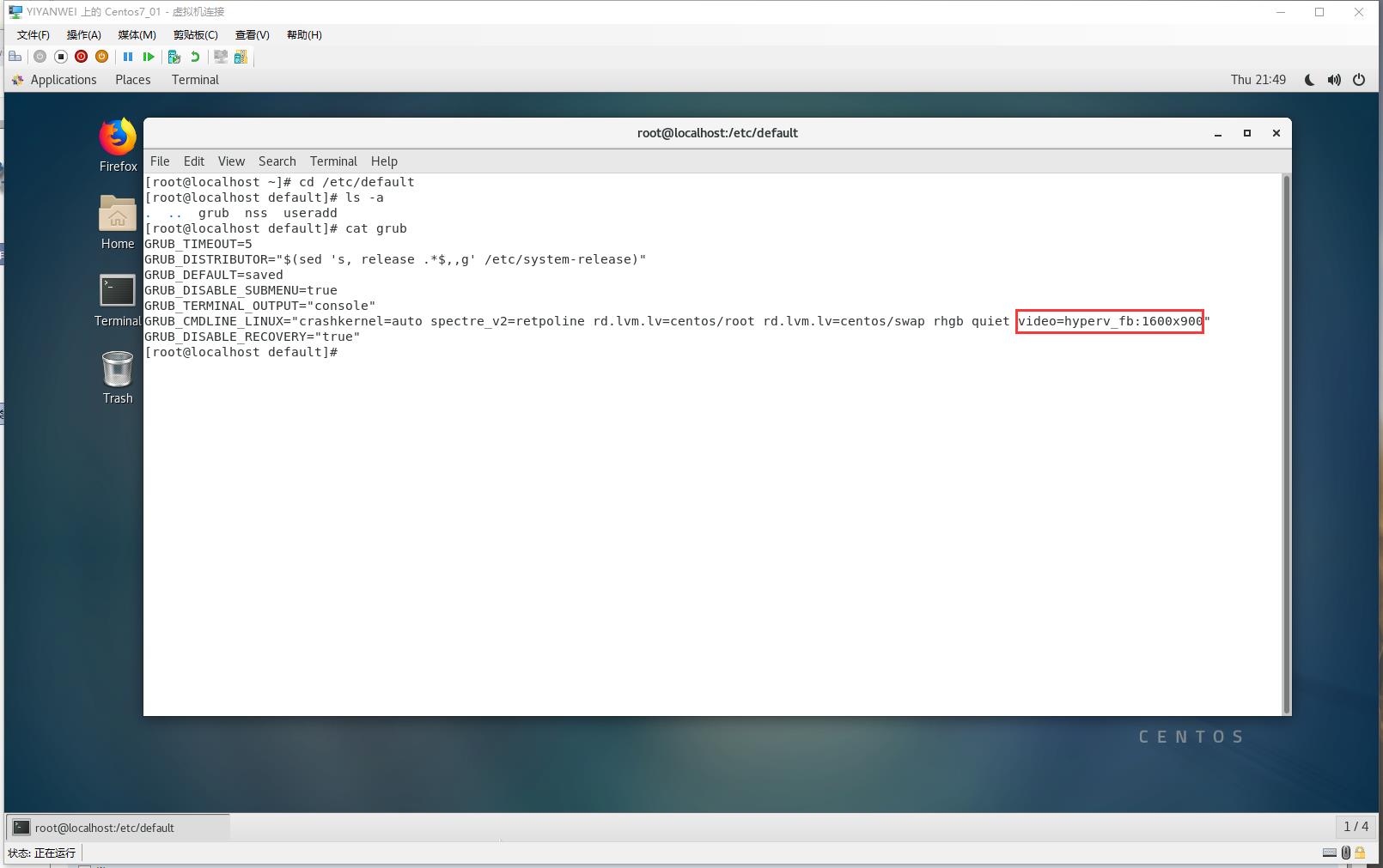The width and height of the screenshot is (1383, 868).
Task: Open the Places menu in top panel
Action: point(133,80)
